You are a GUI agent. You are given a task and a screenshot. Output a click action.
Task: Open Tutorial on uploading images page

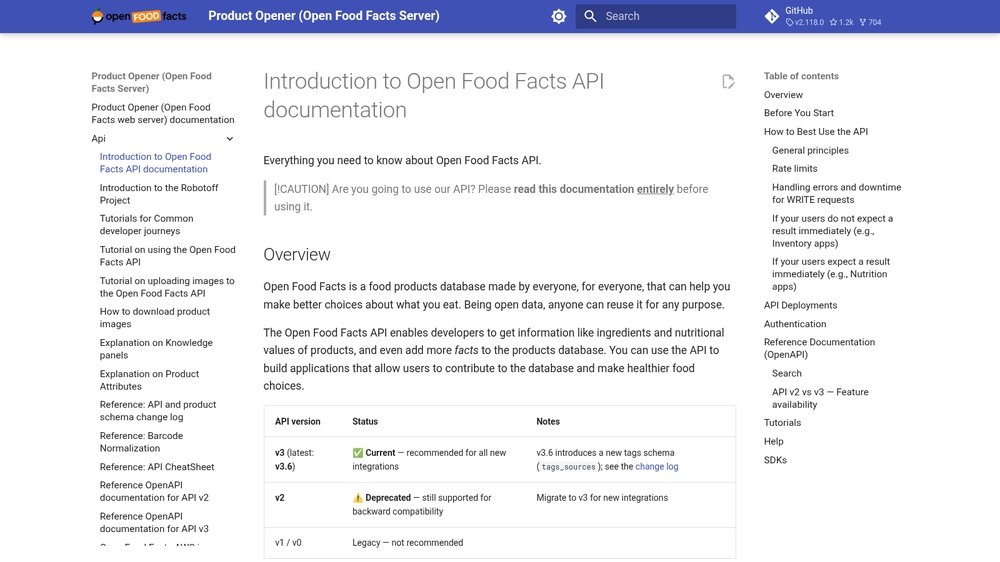(167, 287)
